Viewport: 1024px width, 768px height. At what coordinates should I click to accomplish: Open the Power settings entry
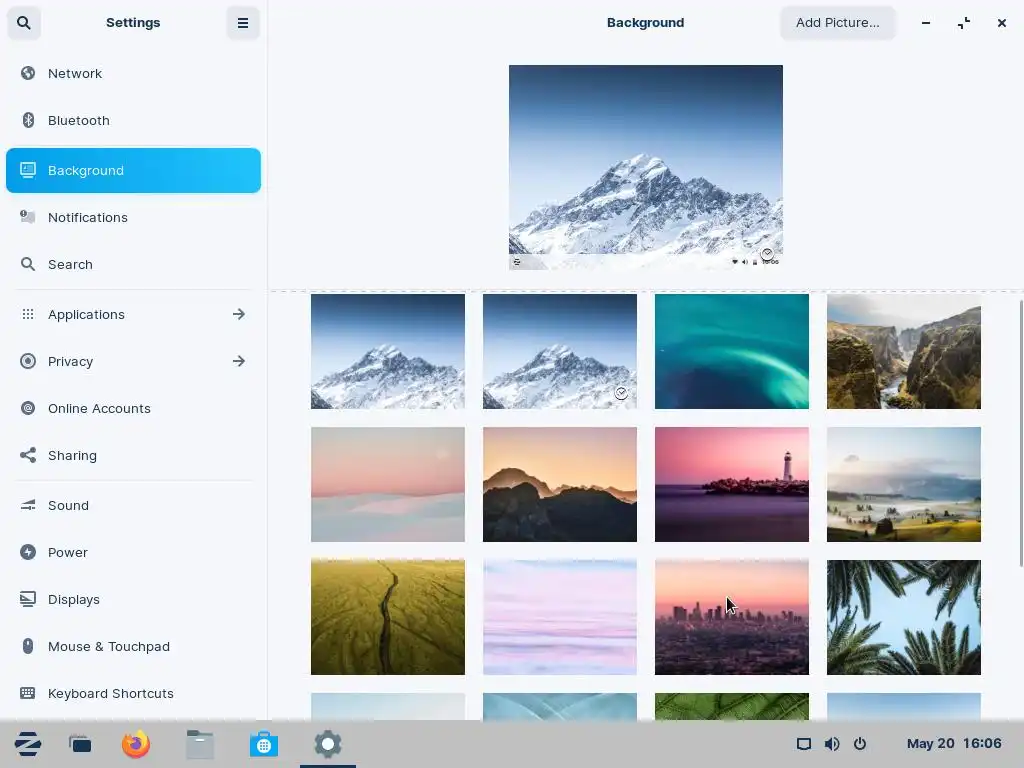(x=133, y=552)
